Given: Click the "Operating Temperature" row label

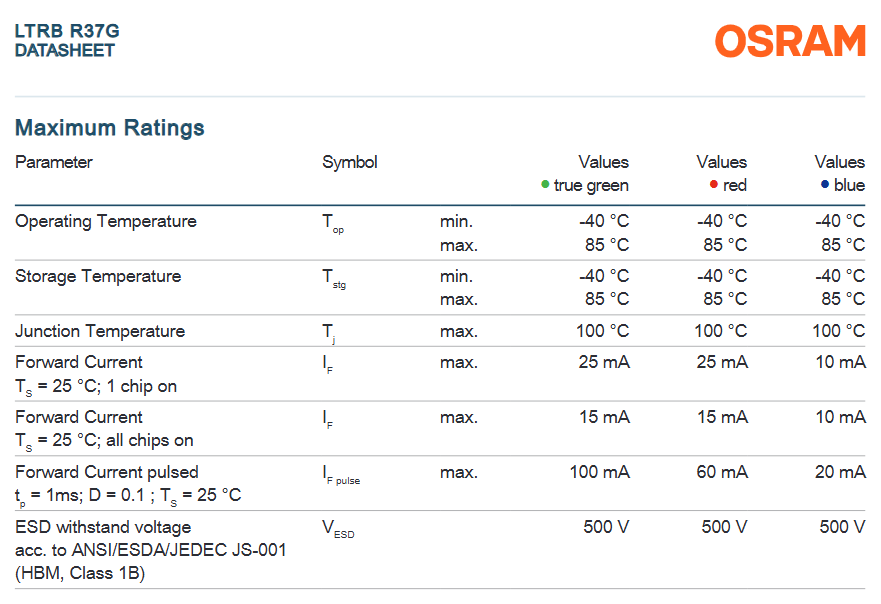Looking at the screenshot, I should point(106,221).
